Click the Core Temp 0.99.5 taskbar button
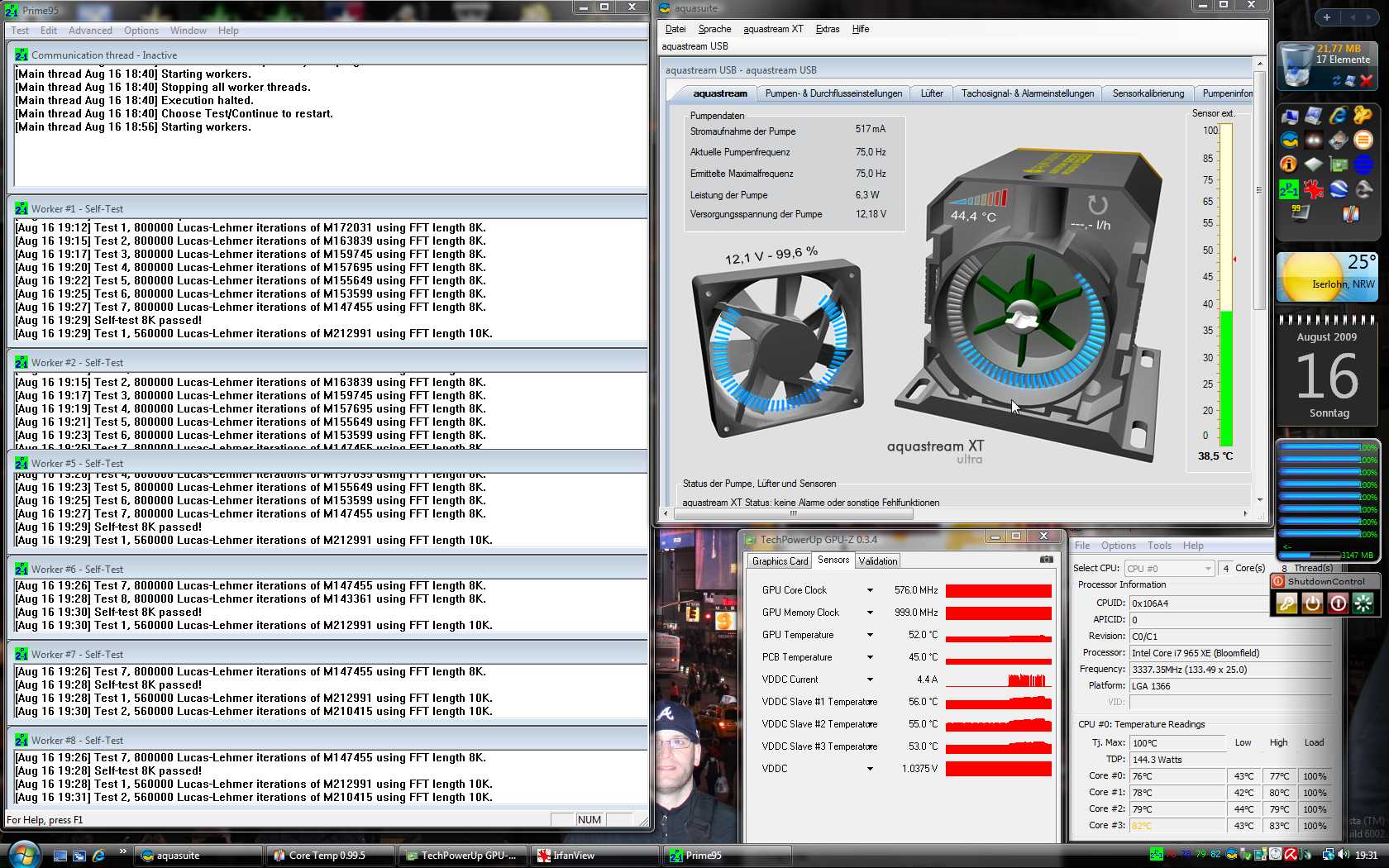 coord(331,856)
